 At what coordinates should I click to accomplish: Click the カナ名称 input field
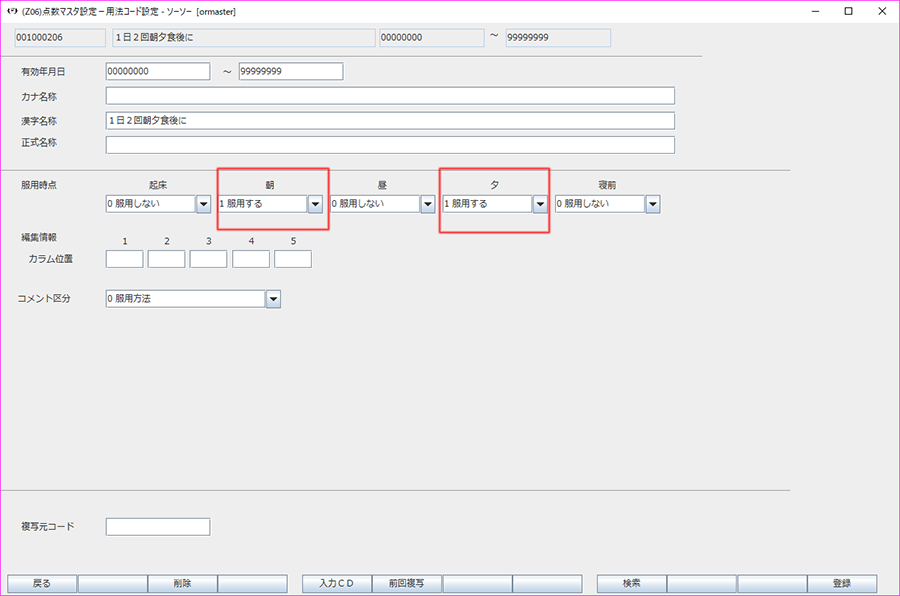[390, 96]
